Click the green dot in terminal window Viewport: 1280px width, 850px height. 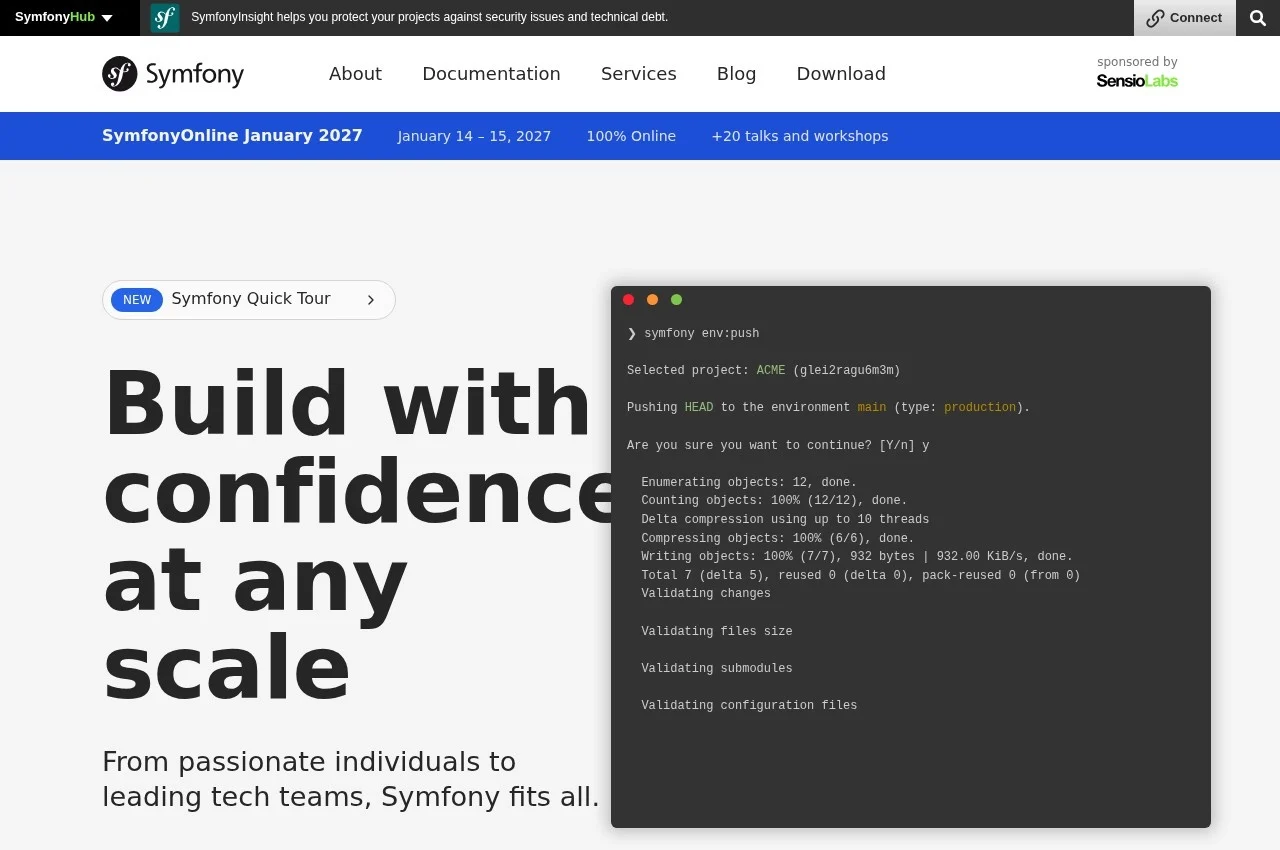pos(676,300)
